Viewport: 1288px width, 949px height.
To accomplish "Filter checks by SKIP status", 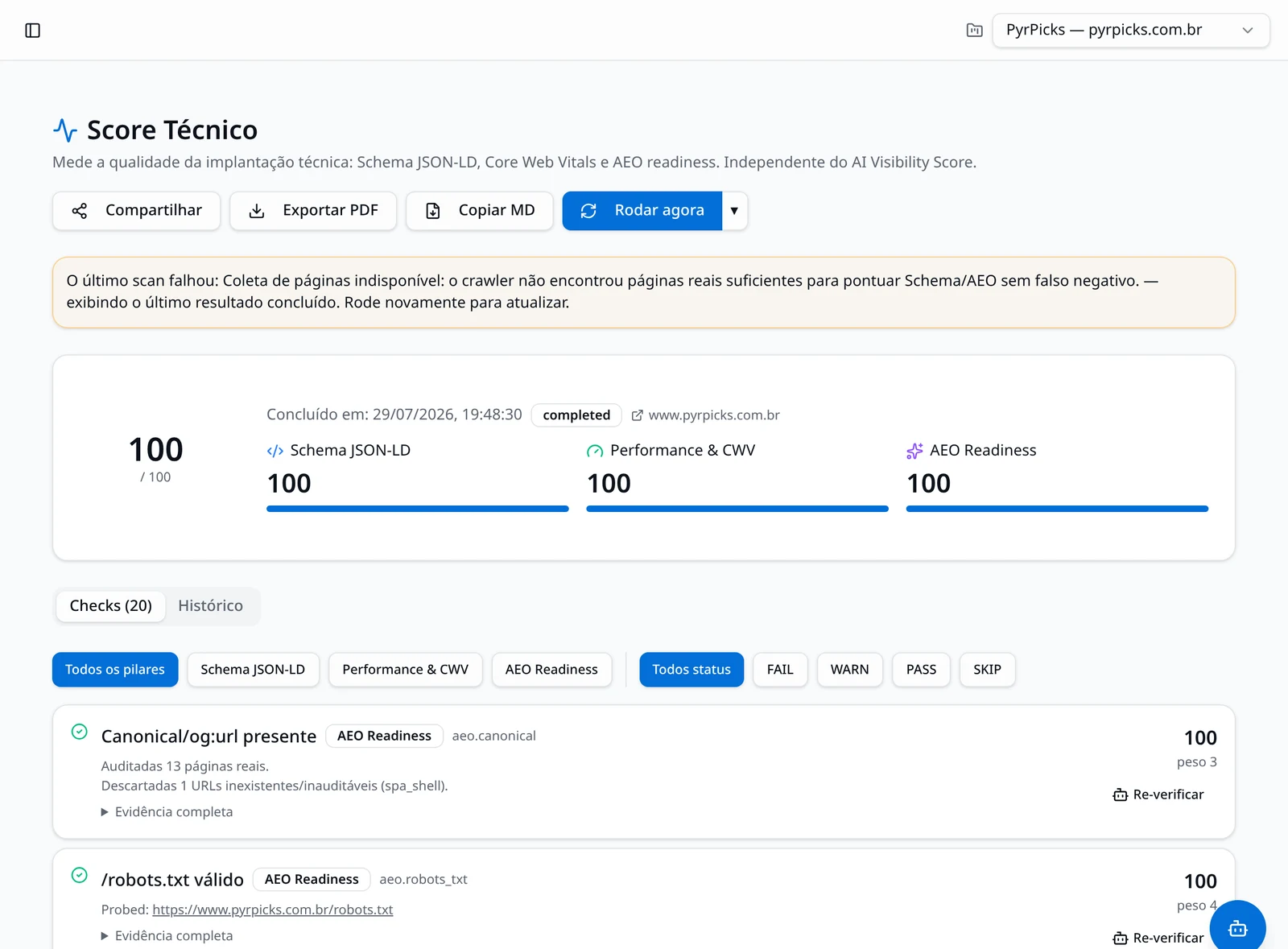I will [988, 670].
